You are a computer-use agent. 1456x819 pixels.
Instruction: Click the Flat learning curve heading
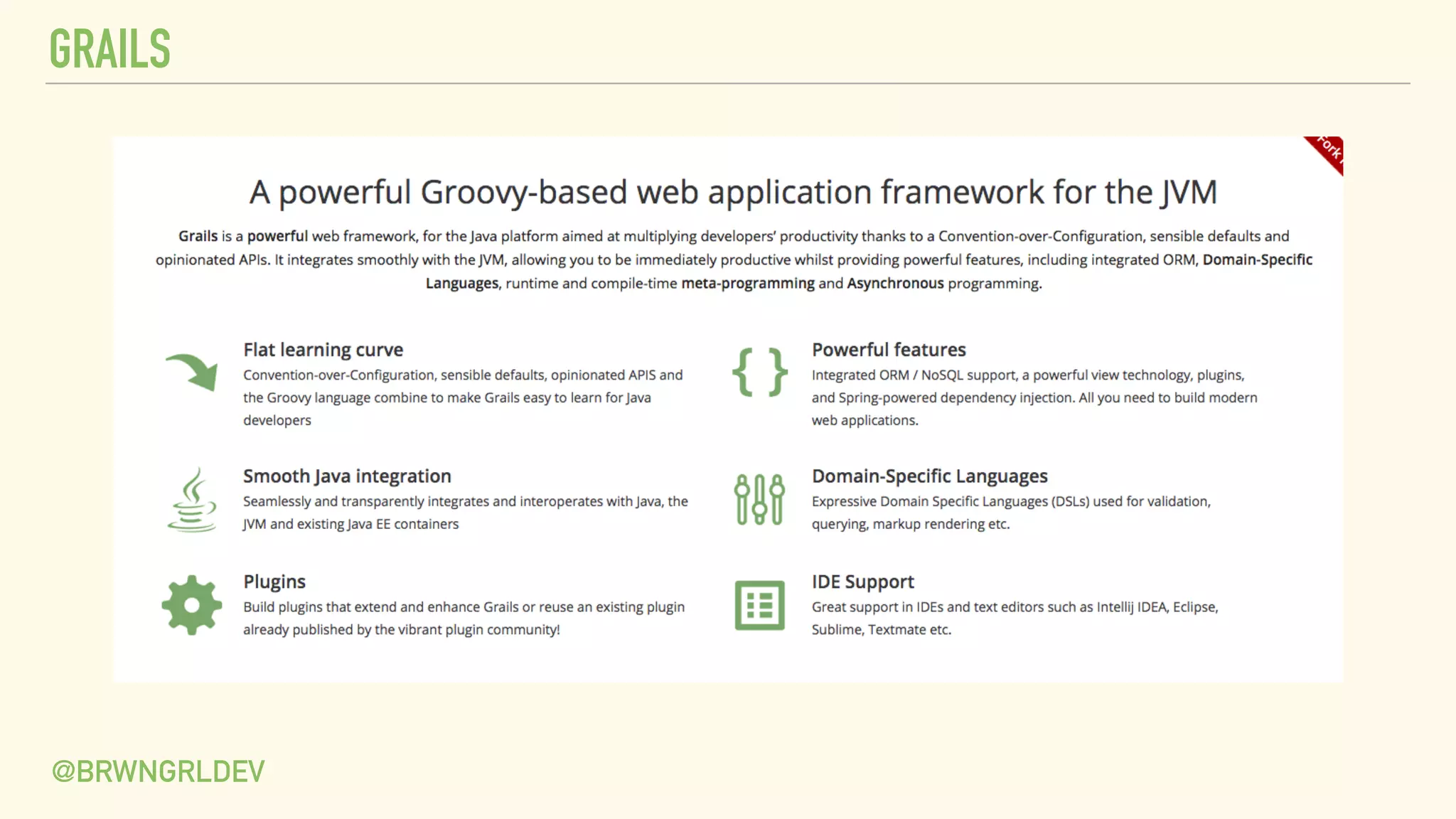click(x=323, y=350)
